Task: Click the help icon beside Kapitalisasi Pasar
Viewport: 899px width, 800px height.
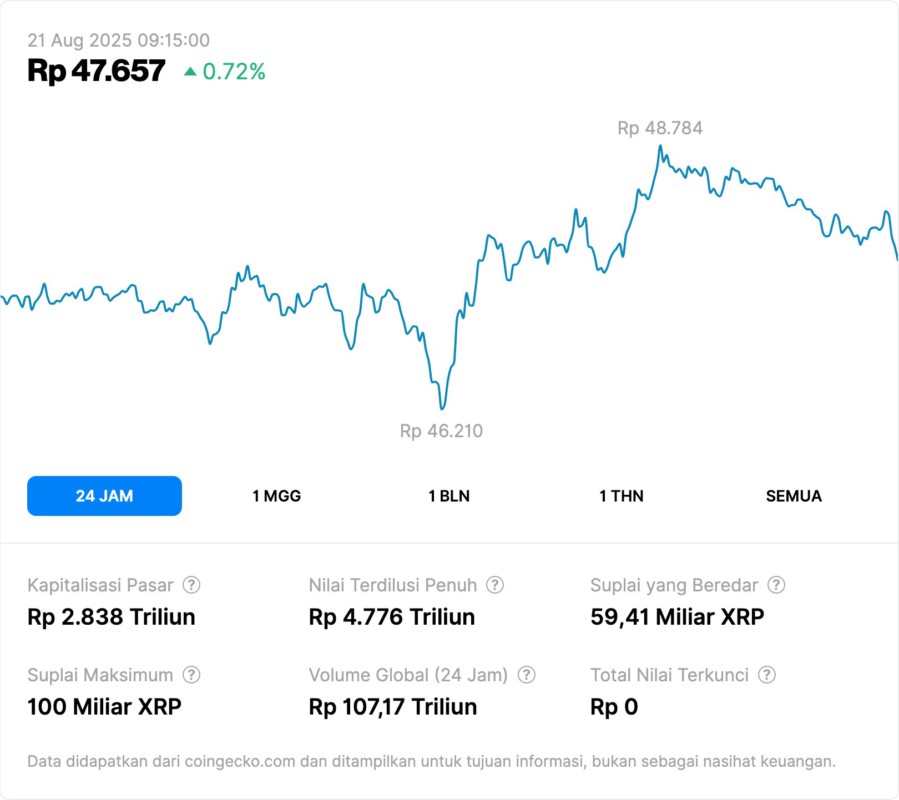Action: pyautogui.click(x=191, y=585)
